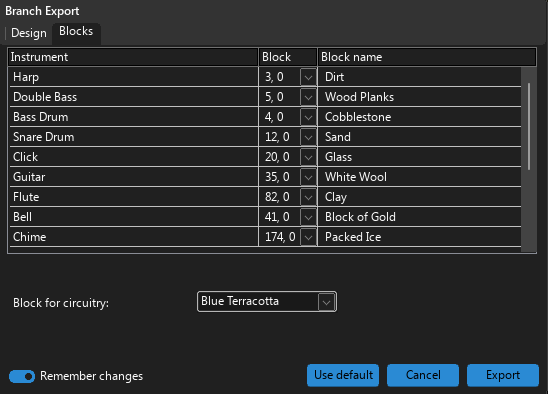Select the Flute instrument cell
Viewport: 548px width, 394px height.
click(x=134, y=197)
